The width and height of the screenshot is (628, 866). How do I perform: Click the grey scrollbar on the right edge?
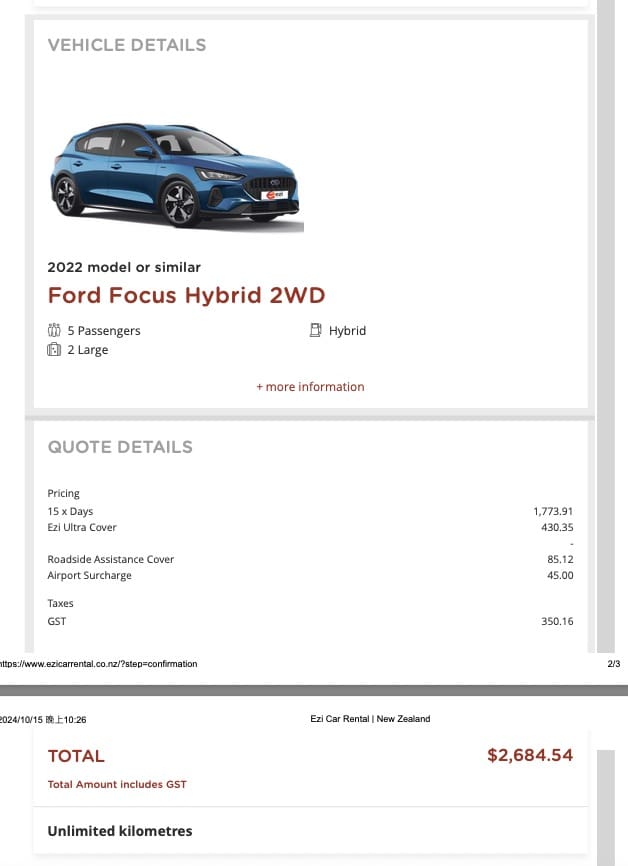pos(606,326)
